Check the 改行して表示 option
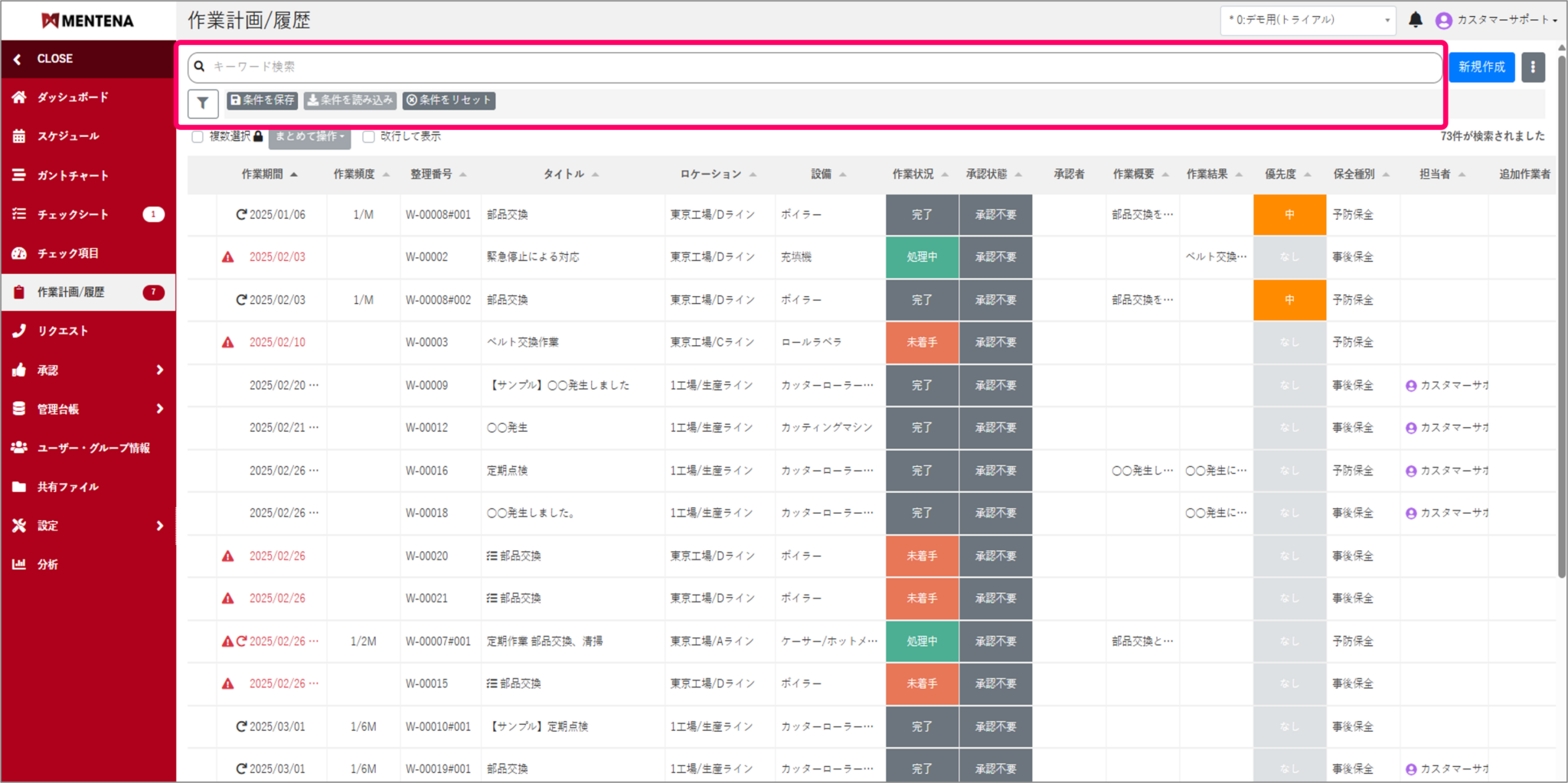 coord(367,136)
